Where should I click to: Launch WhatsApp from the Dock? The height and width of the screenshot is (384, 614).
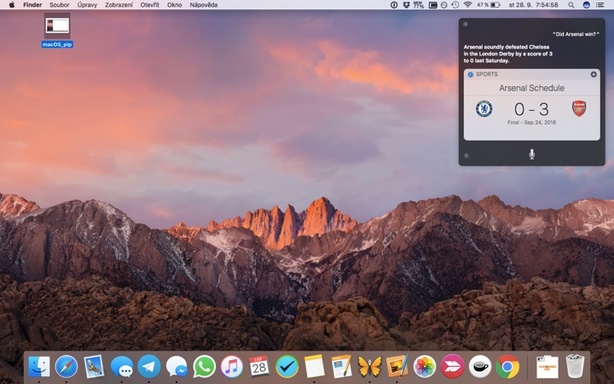point(204,367)
